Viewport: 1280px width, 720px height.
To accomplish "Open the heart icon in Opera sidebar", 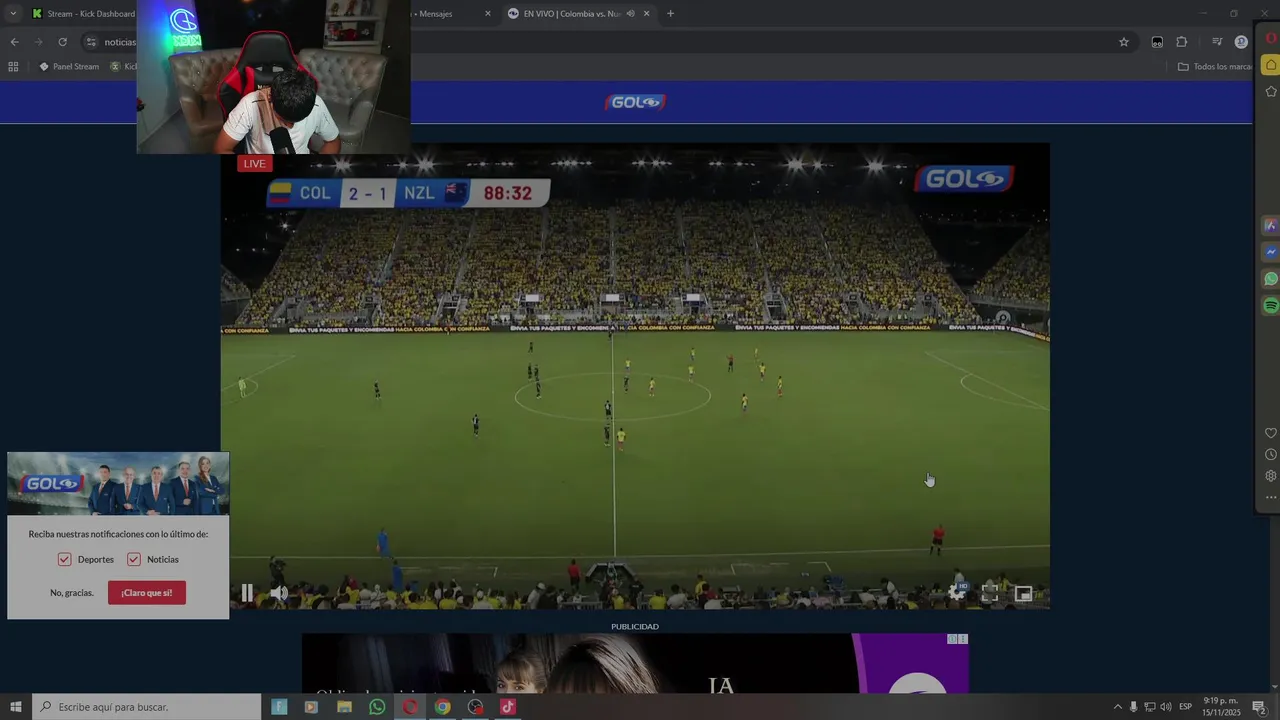I will (1271, 433).
